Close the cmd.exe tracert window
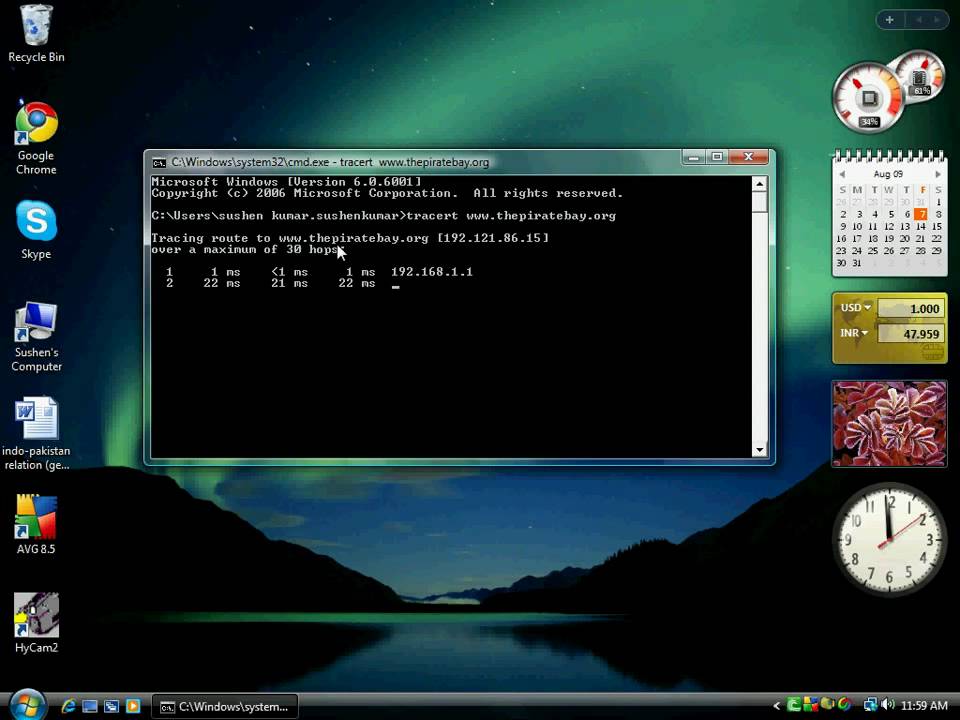 [748, 157]
